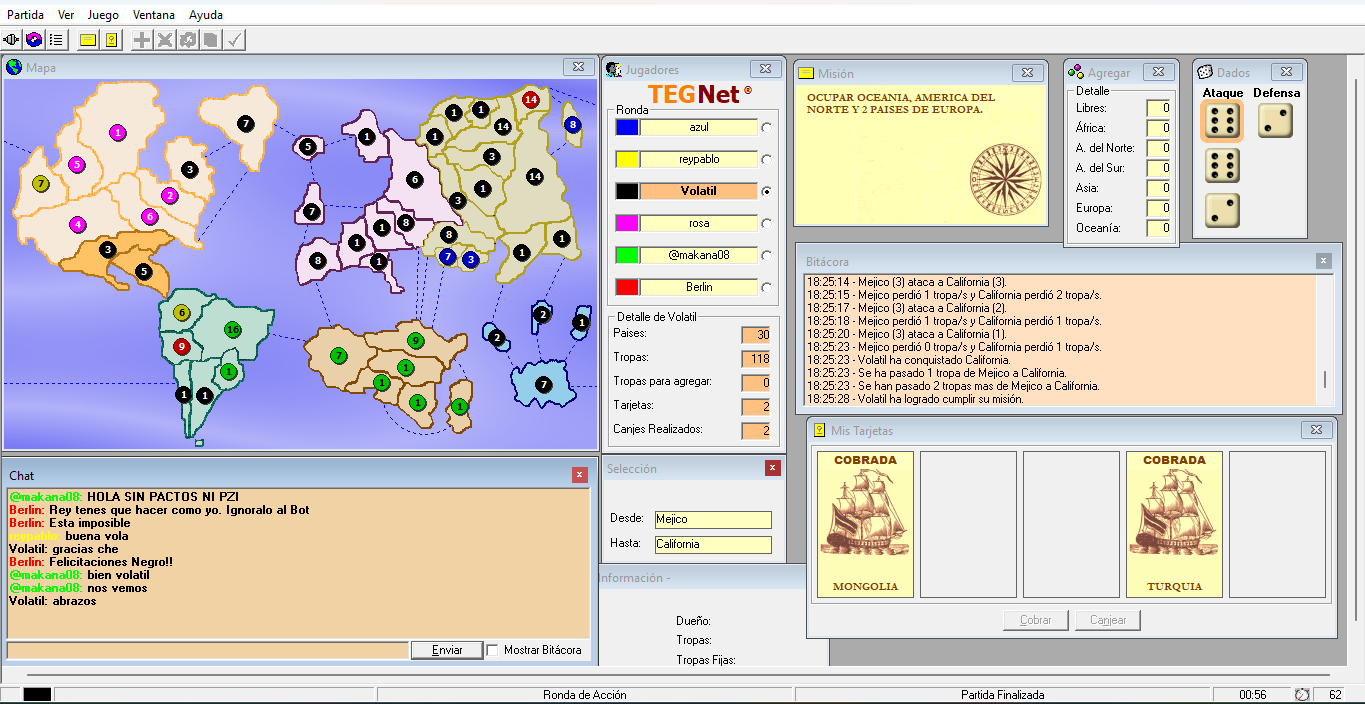Open the Juego menu
This screenshot has height=704, width=1365.
103,15
